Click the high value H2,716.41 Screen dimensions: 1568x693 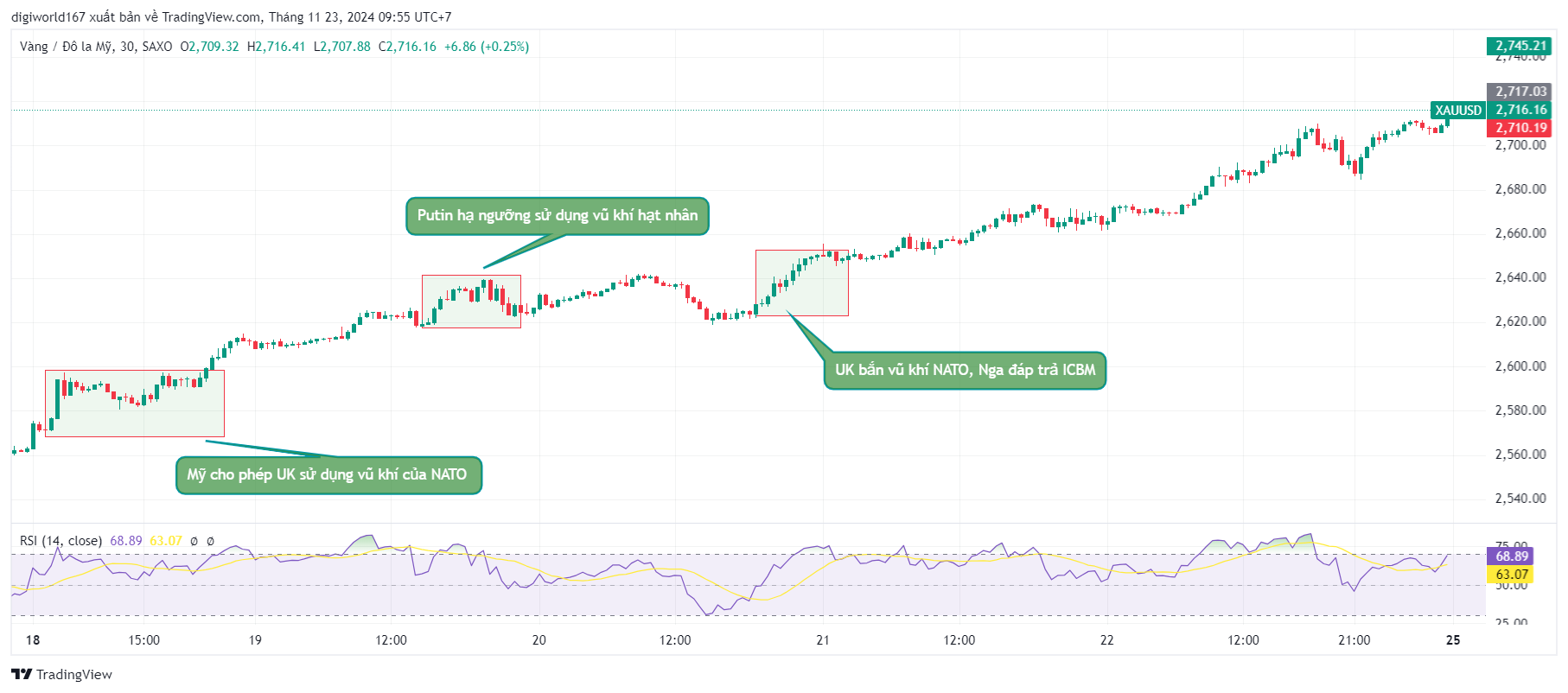point(276,47)
